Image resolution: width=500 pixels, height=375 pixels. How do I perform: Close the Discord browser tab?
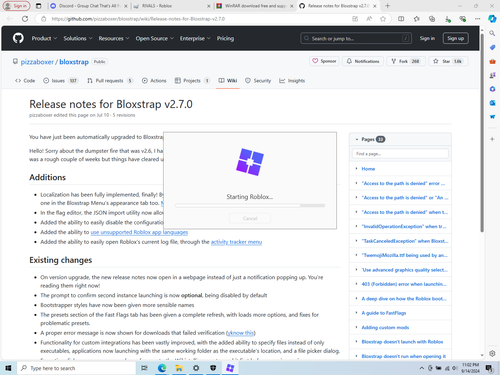(125, 6)
